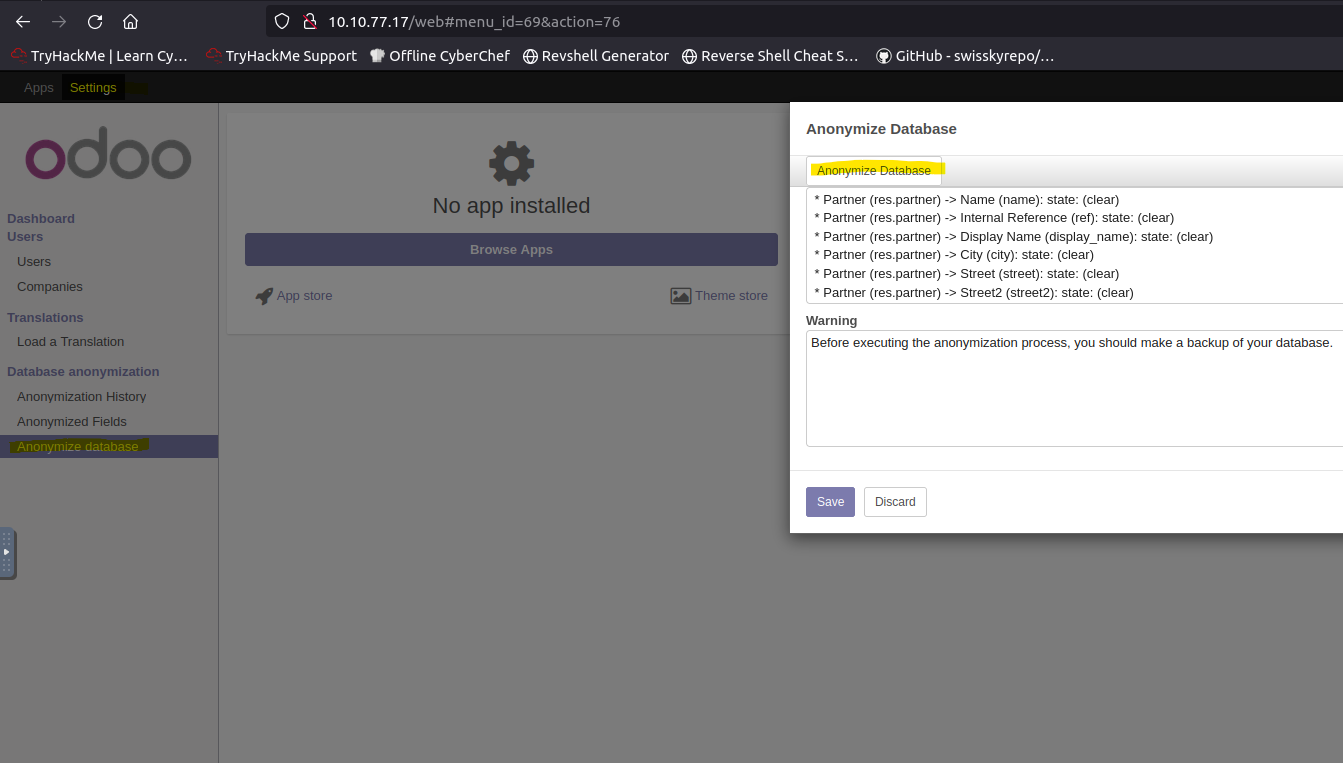Open the Settings menu
1343x763 pixels.
tap(93, 88)
